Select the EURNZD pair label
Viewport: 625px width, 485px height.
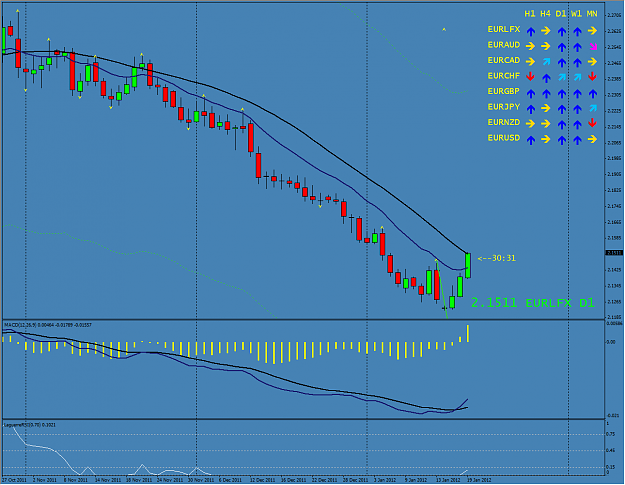[504, 122]
